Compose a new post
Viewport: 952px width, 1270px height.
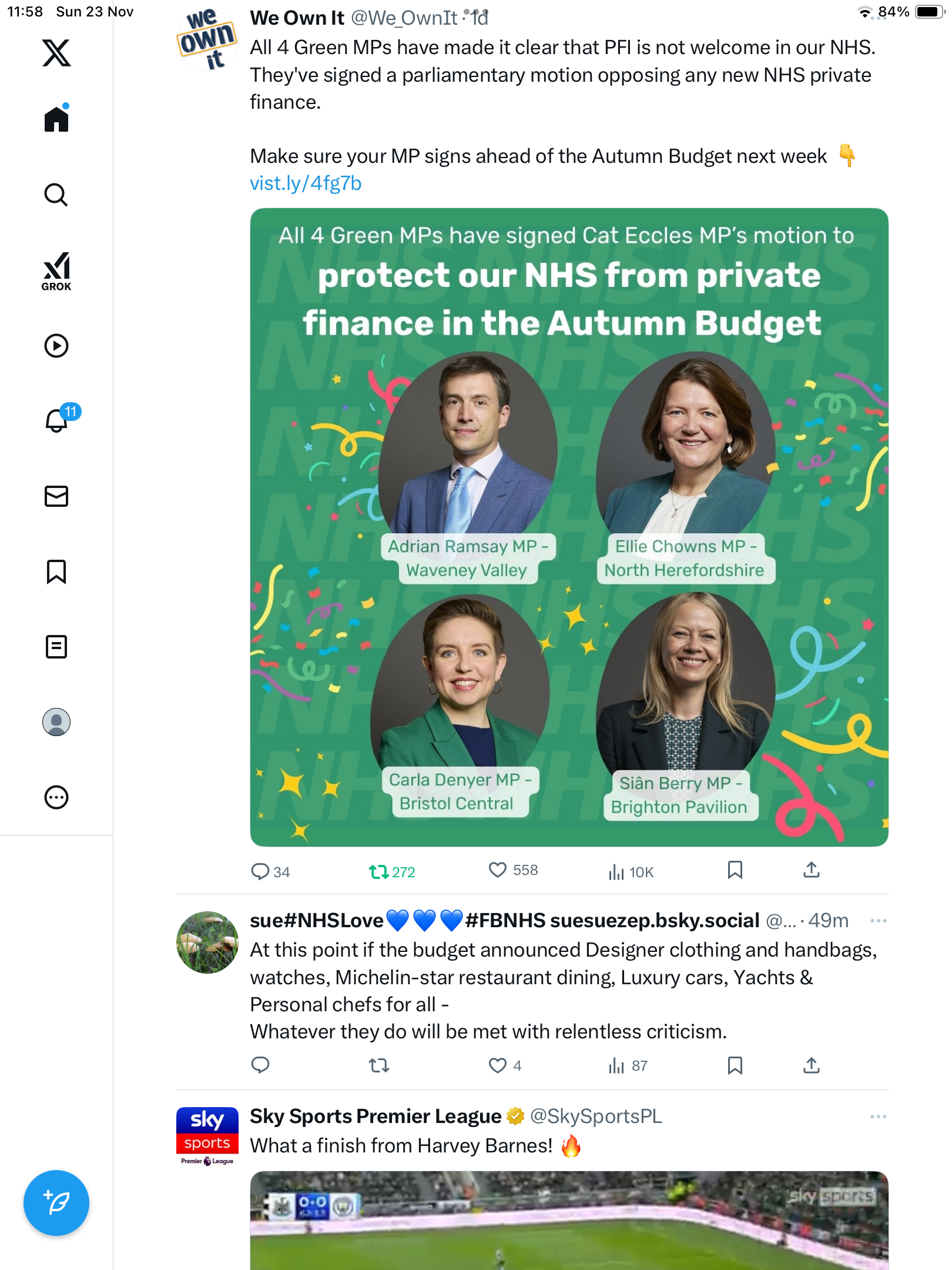pyautogui.click(x=56, y=1202)
